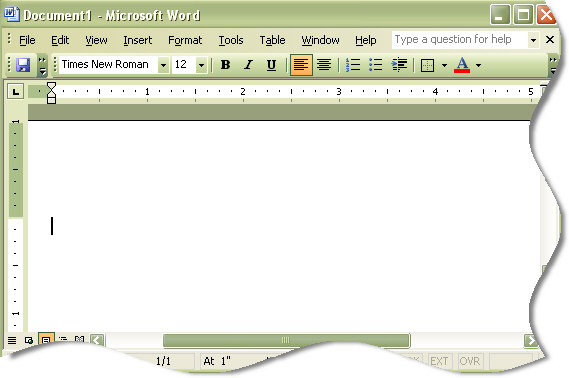This screenshot has width=569, height=378.
Task: Click inside the font size box
Action: pos(184,65)
